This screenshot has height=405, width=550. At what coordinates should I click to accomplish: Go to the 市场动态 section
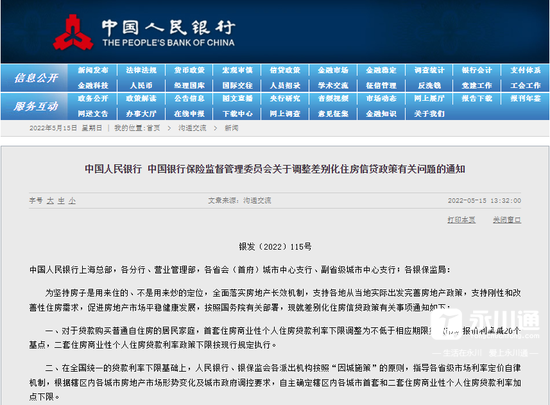pos(381,99)
